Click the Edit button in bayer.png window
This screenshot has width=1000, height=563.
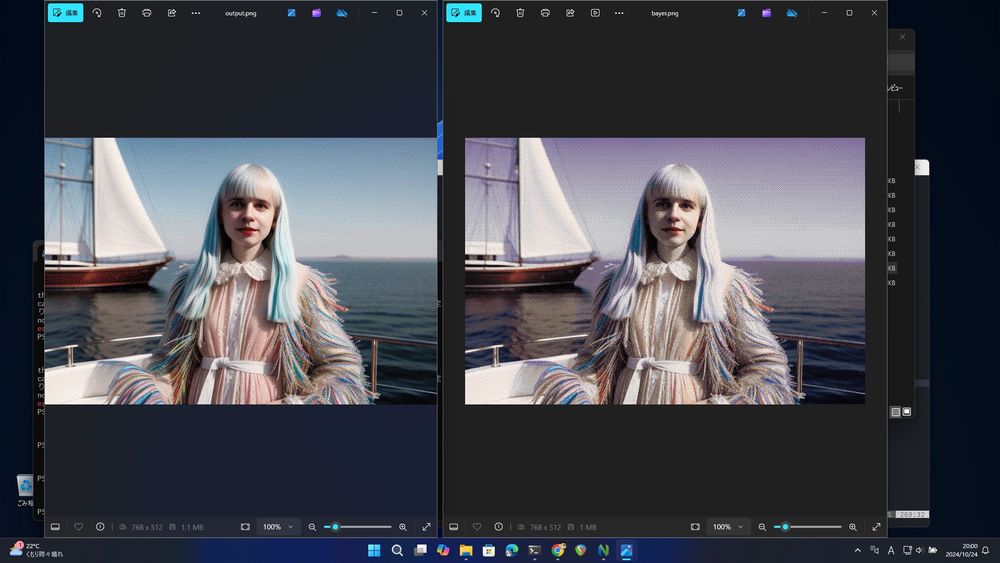click(464, 13)
